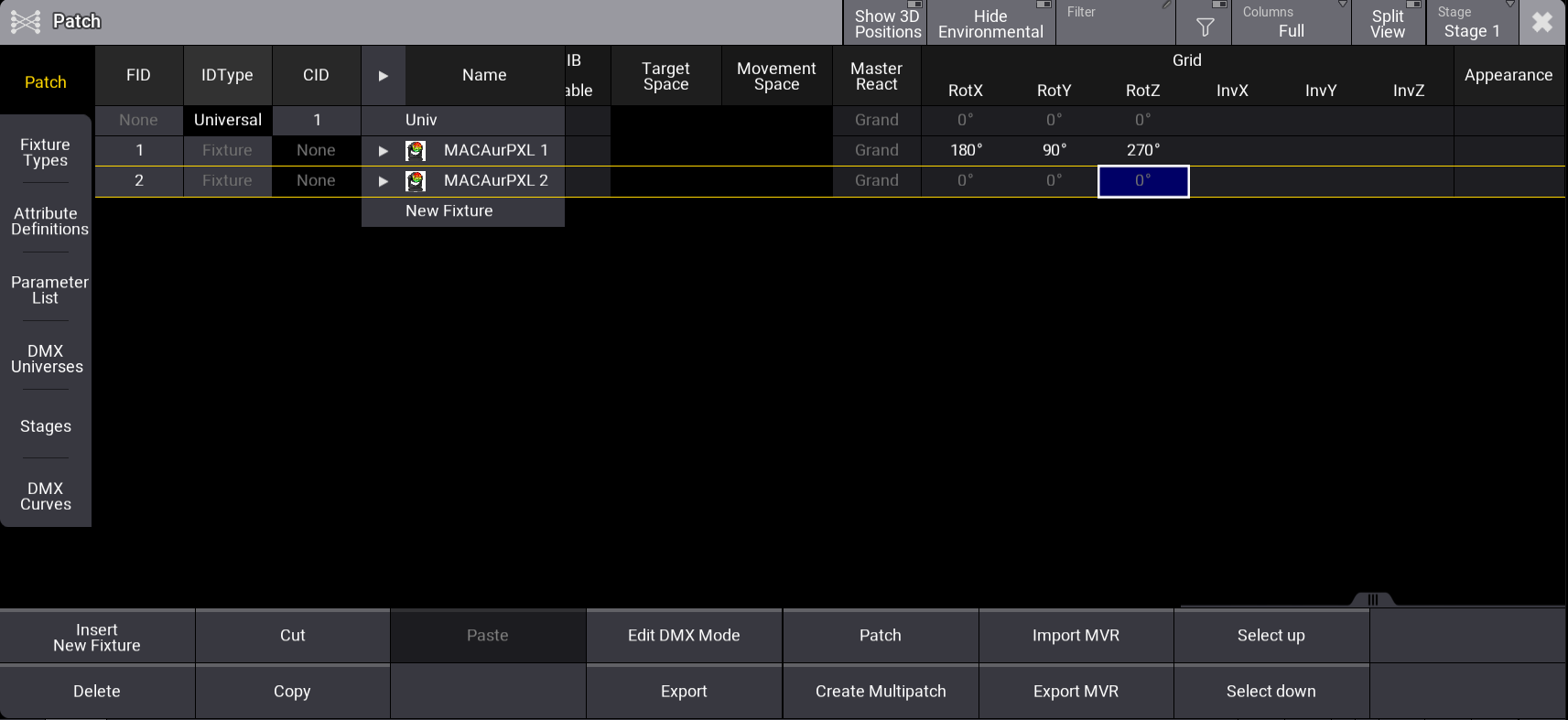Grab the splitter handle above Select up
The width and height of the screenshot is (1568, 720).
pyautogui.click(x=1372, y=600)
